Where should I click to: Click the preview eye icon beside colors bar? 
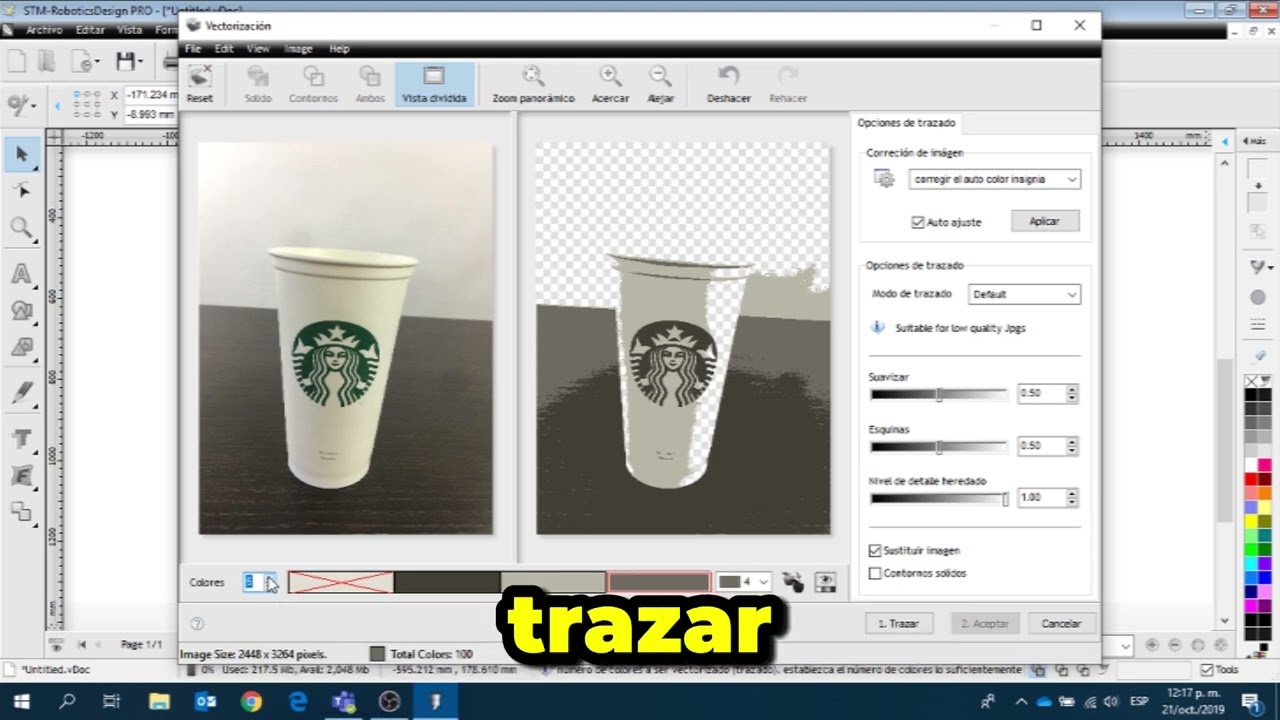point(825,582)
